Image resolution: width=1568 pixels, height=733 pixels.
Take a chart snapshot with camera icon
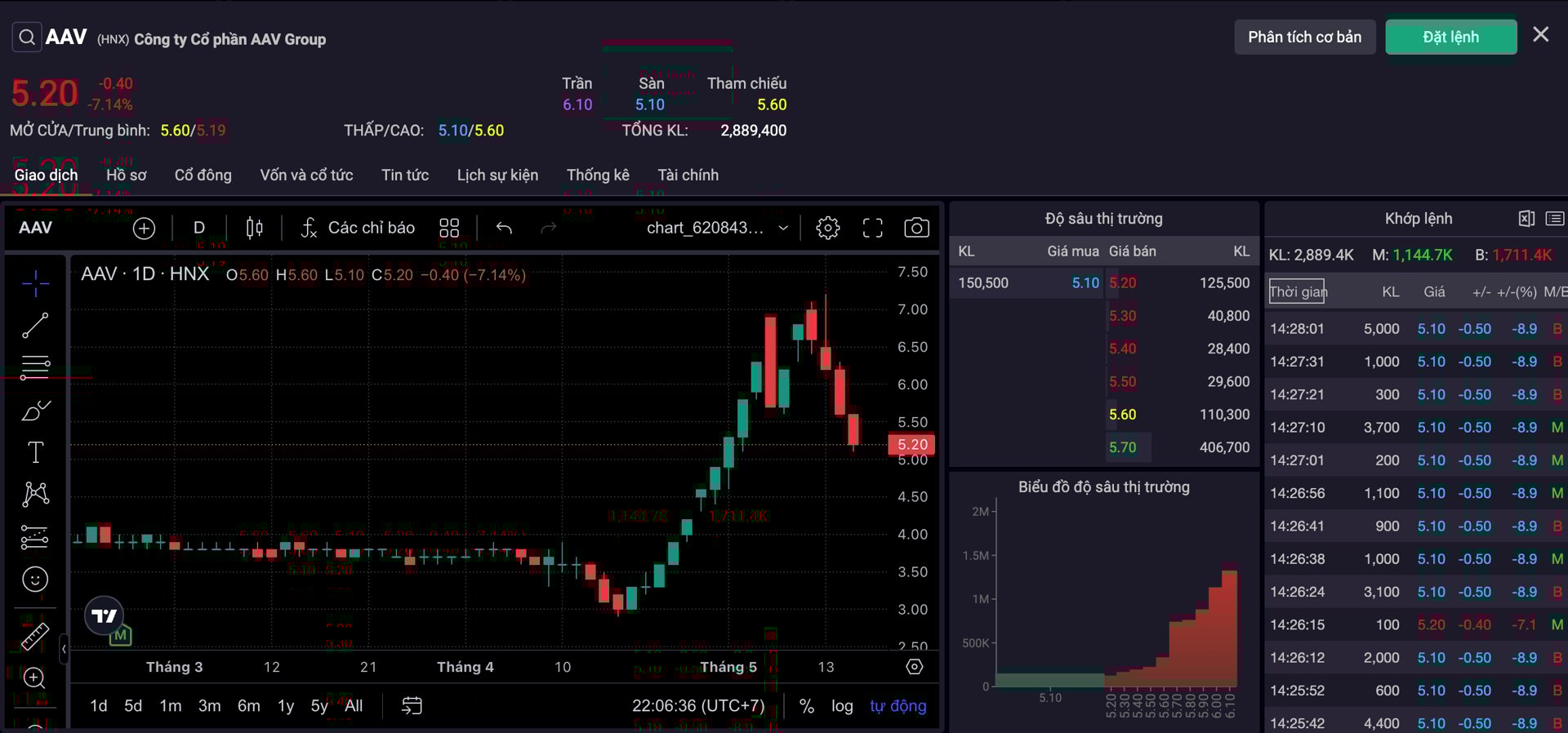[916, 229]
